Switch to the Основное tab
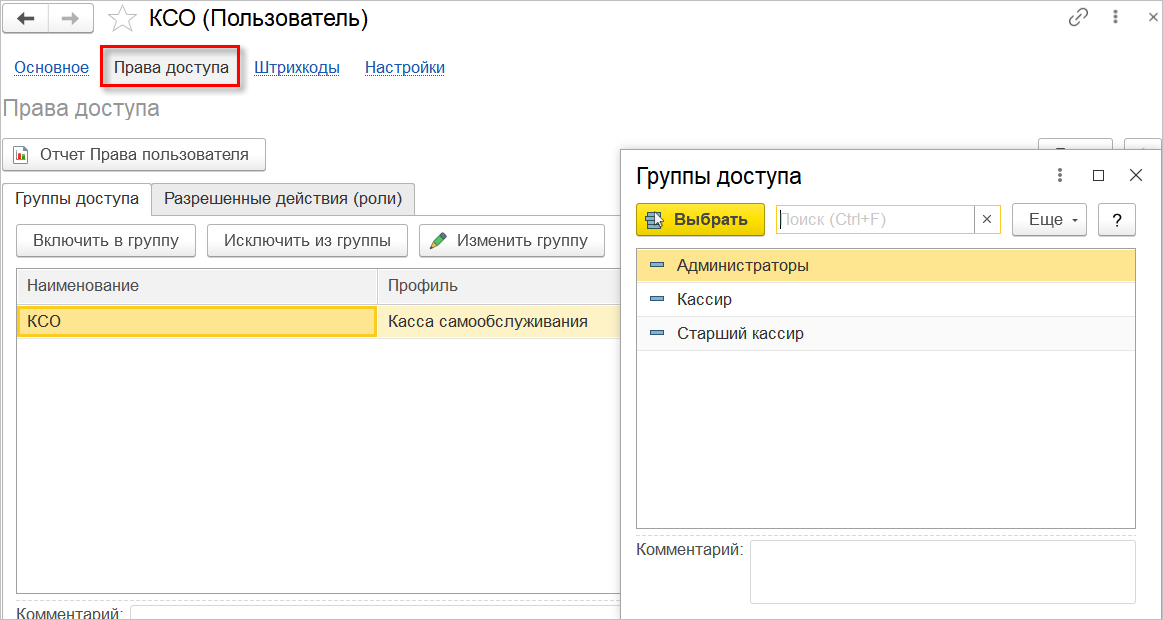1163x620 pixels. point(51,68)
